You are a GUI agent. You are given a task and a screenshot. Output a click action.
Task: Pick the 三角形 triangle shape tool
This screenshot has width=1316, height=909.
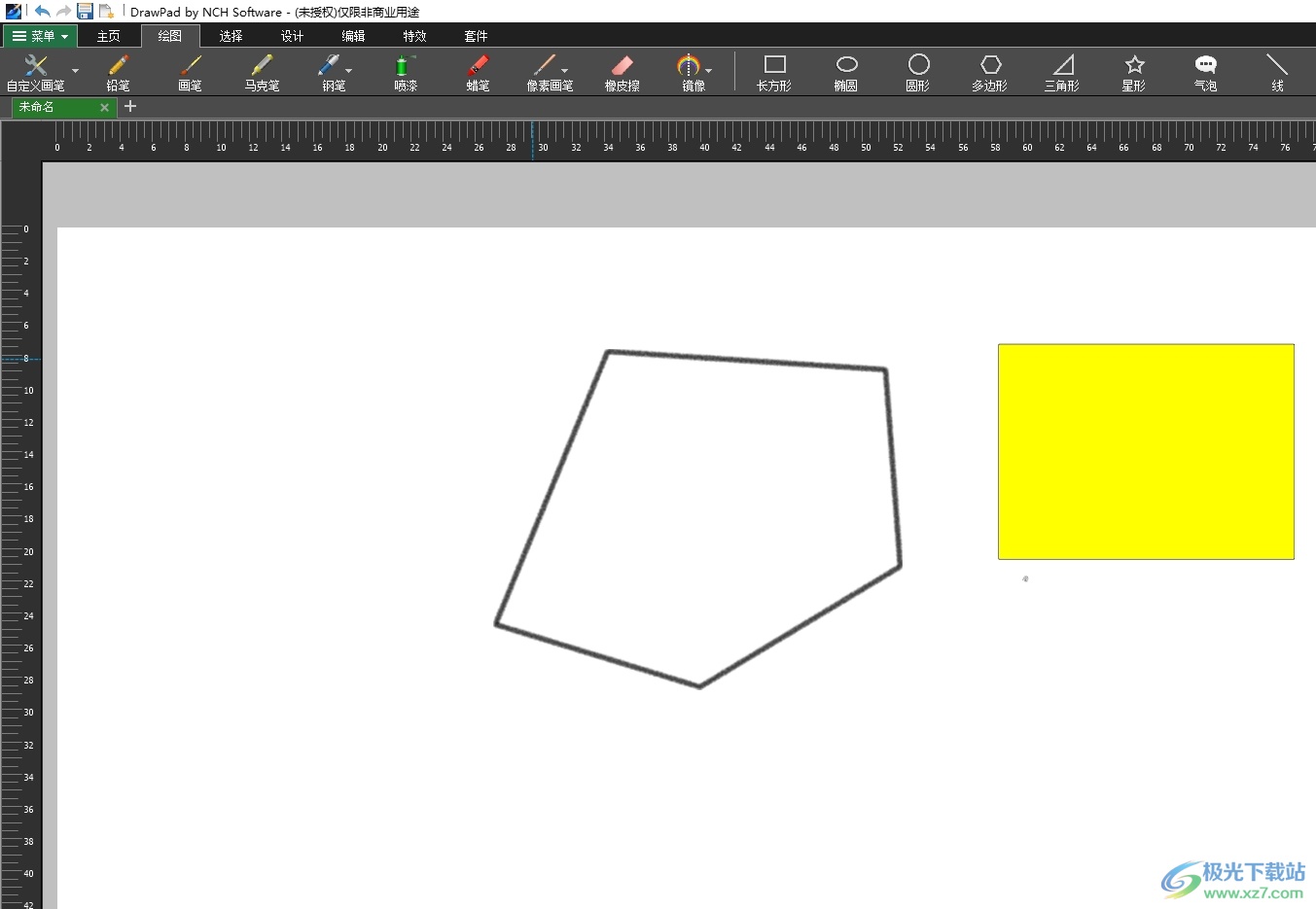(1061, 72)
